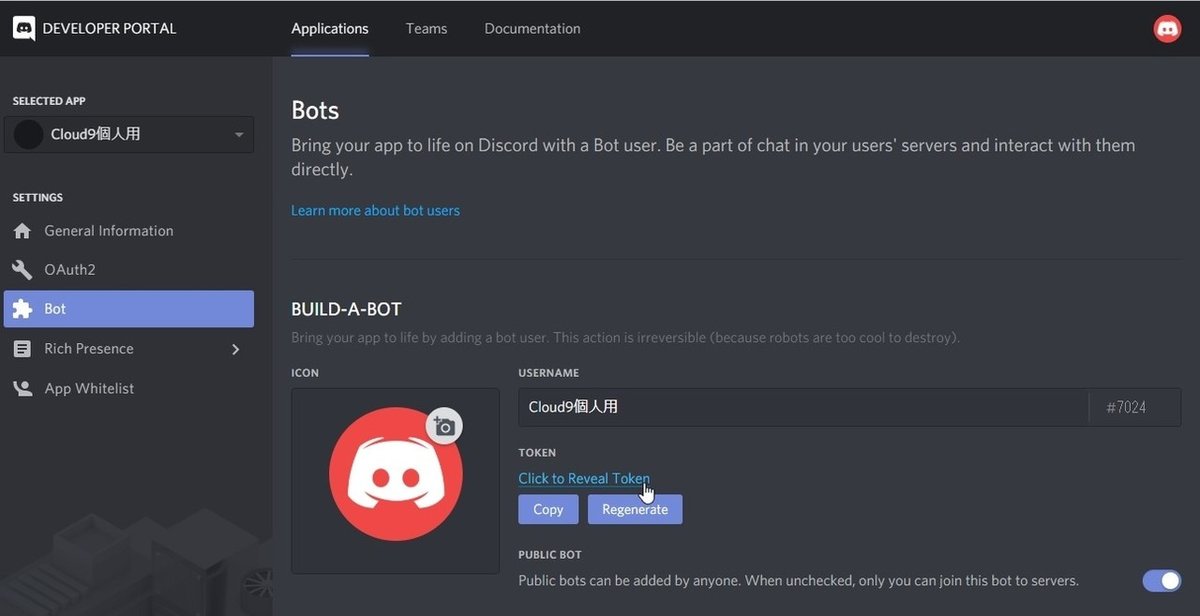Screen dimensions: 1200x616
Task: Regenerate the bot token
Action: point(635,509)
